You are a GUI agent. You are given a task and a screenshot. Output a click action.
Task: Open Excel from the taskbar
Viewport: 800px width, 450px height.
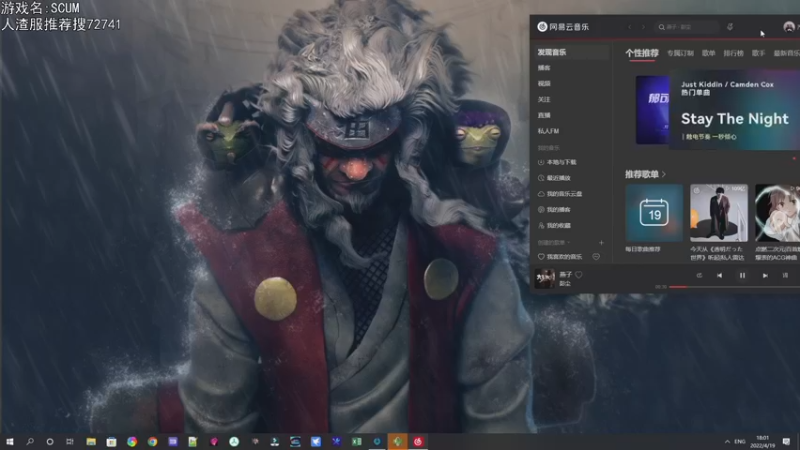click(x=357, y=441)
